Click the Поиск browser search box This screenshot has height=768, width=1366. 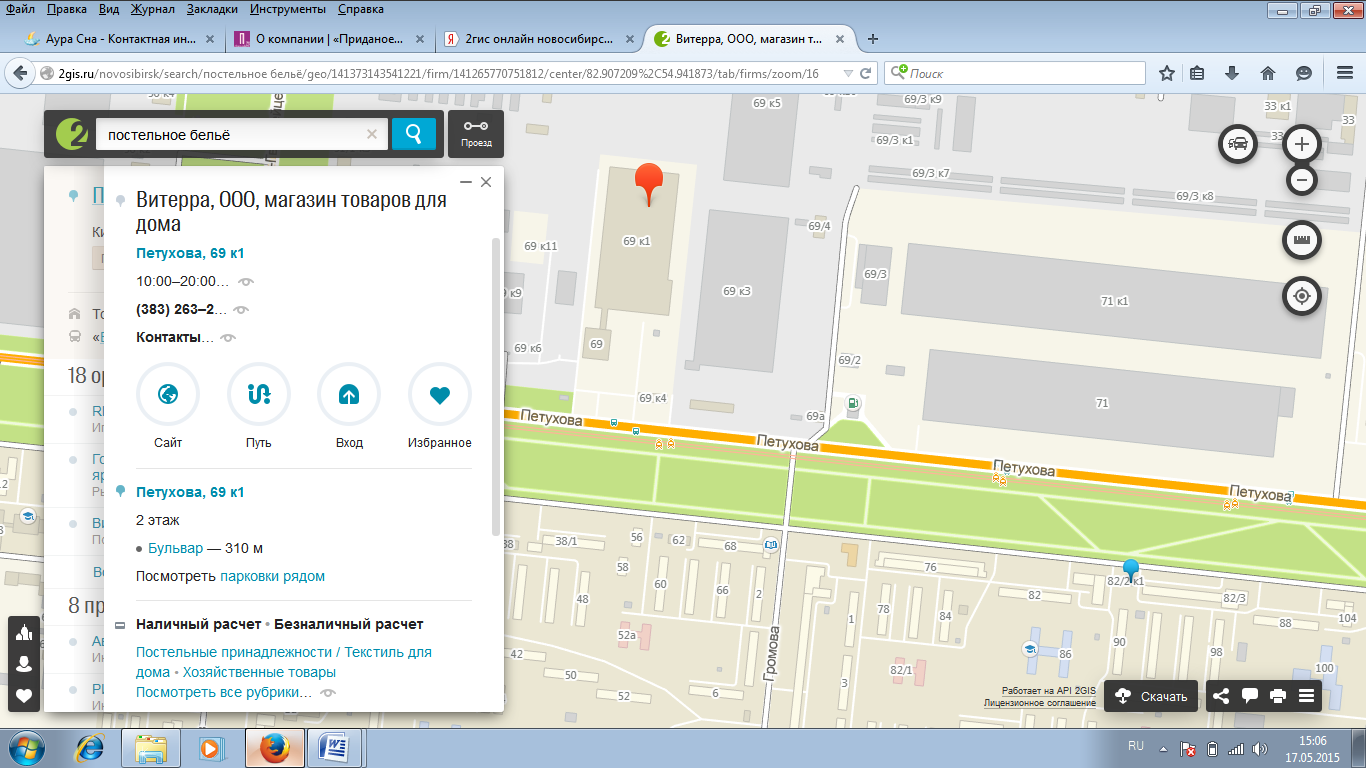point(1015,73)
